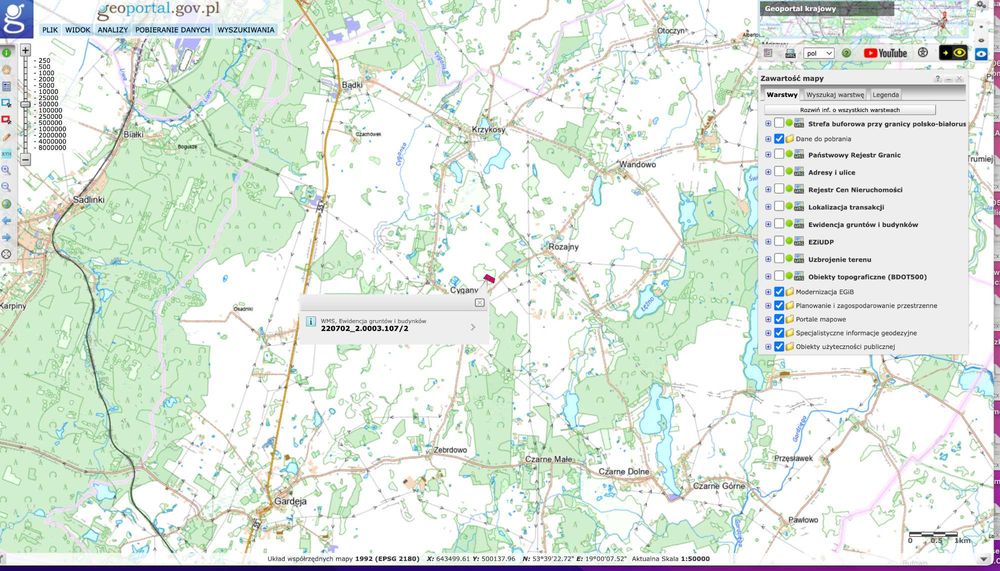Switch to Wyszukaj warstwę tab
The image size is (1000, 571).
coord(835,94)
